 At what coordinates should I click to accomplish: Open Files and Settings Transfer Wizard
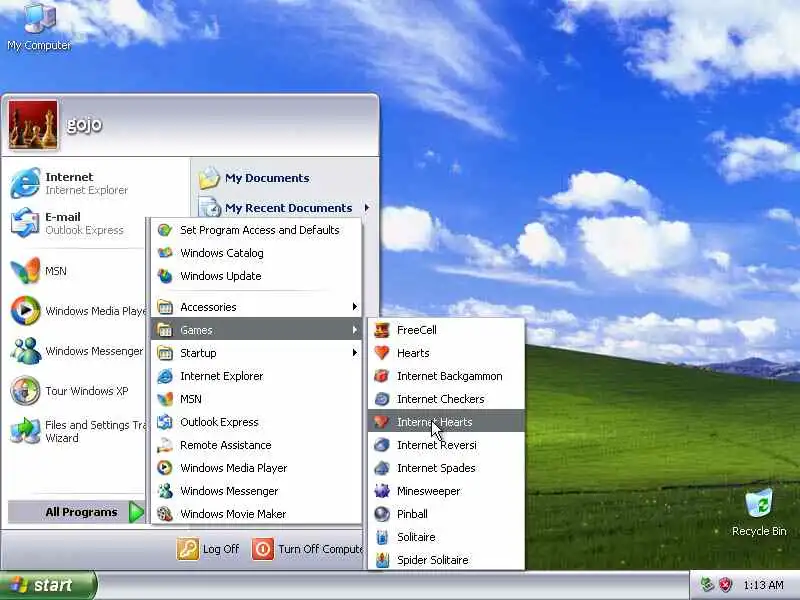pyautogui.click(x=77, y=431)
